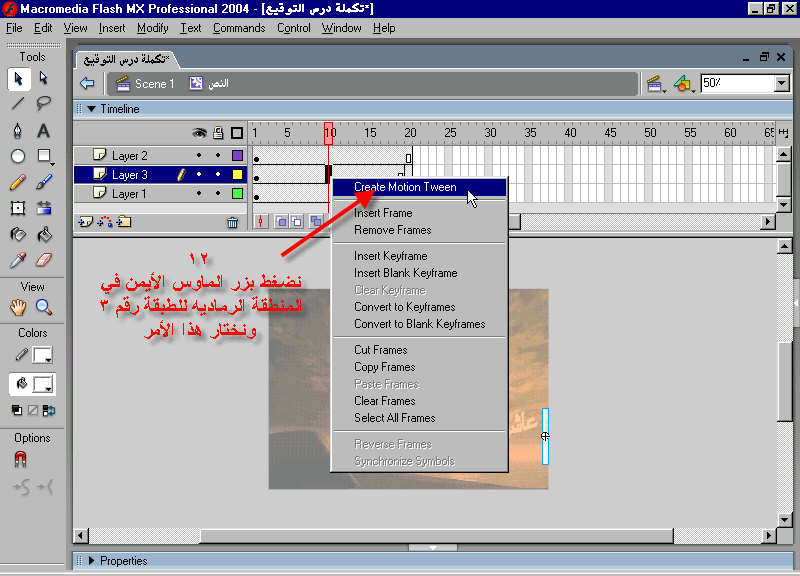Open the stroke color swatch
The height and width of the screenshot is (576, 800).
tap(42, 355)
